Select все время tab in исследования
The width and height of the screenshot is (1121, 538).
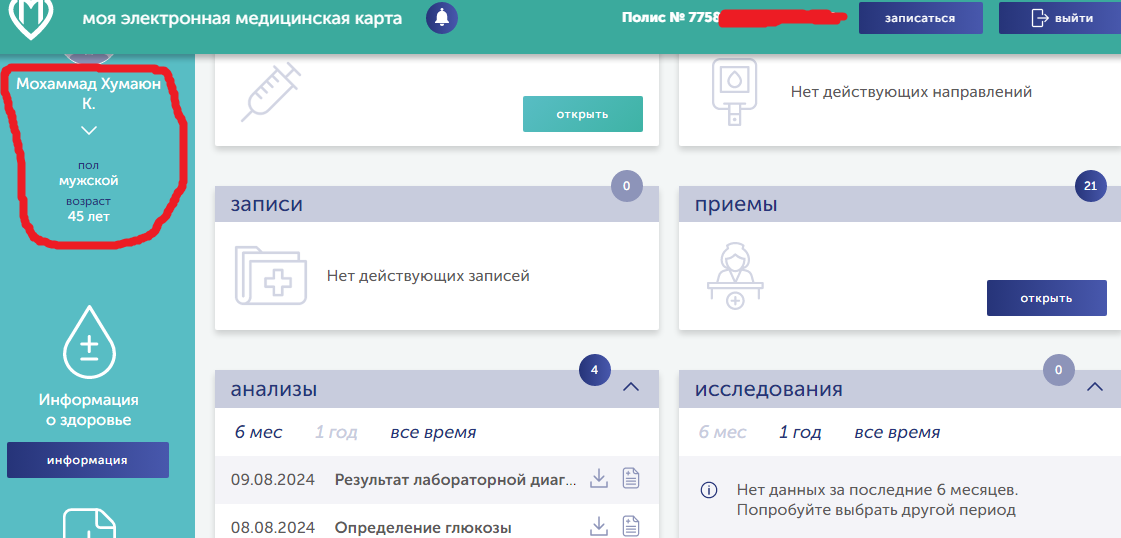click(897, 432)
